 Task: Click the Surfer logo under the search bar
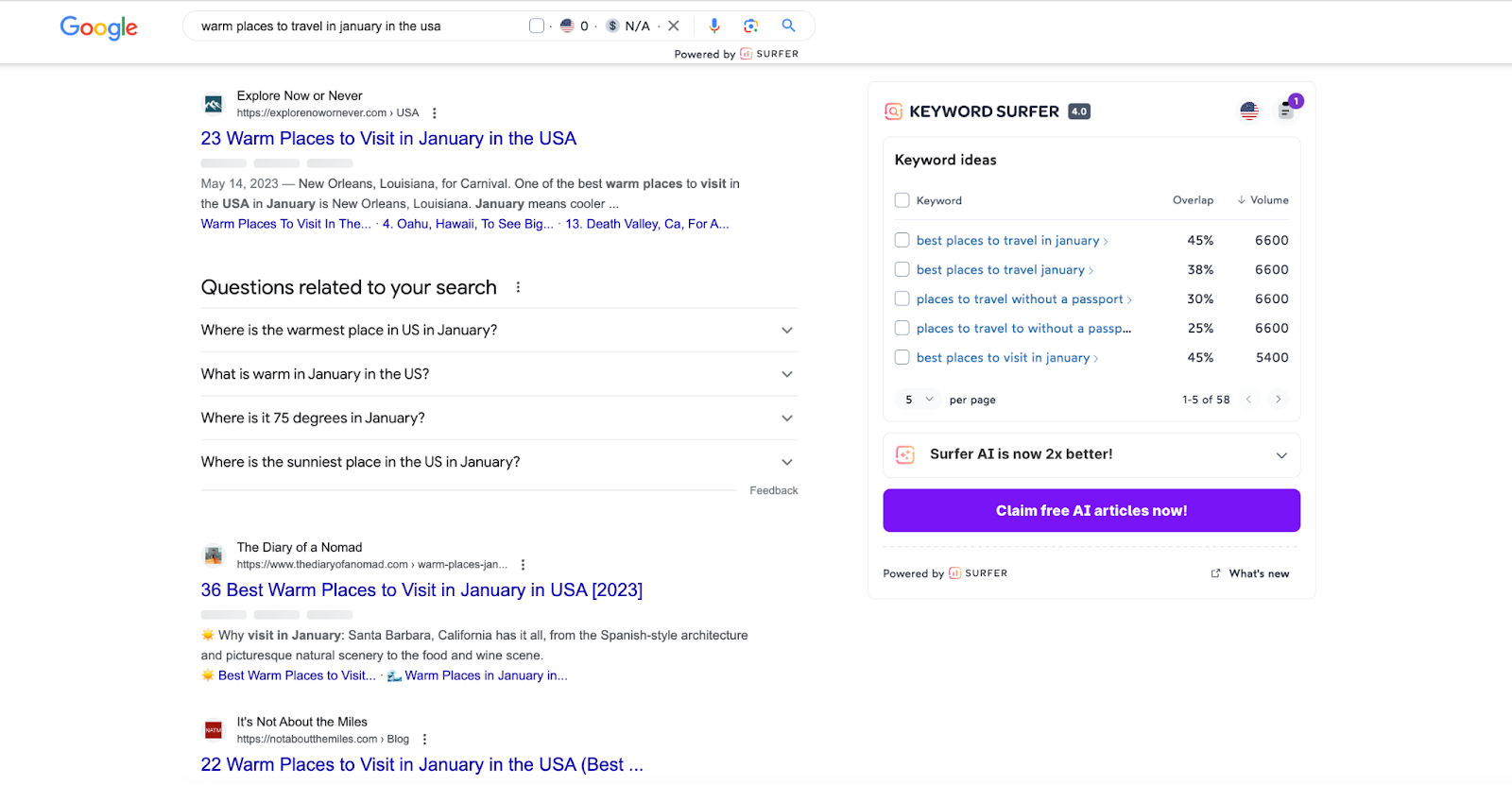point(769,54)
